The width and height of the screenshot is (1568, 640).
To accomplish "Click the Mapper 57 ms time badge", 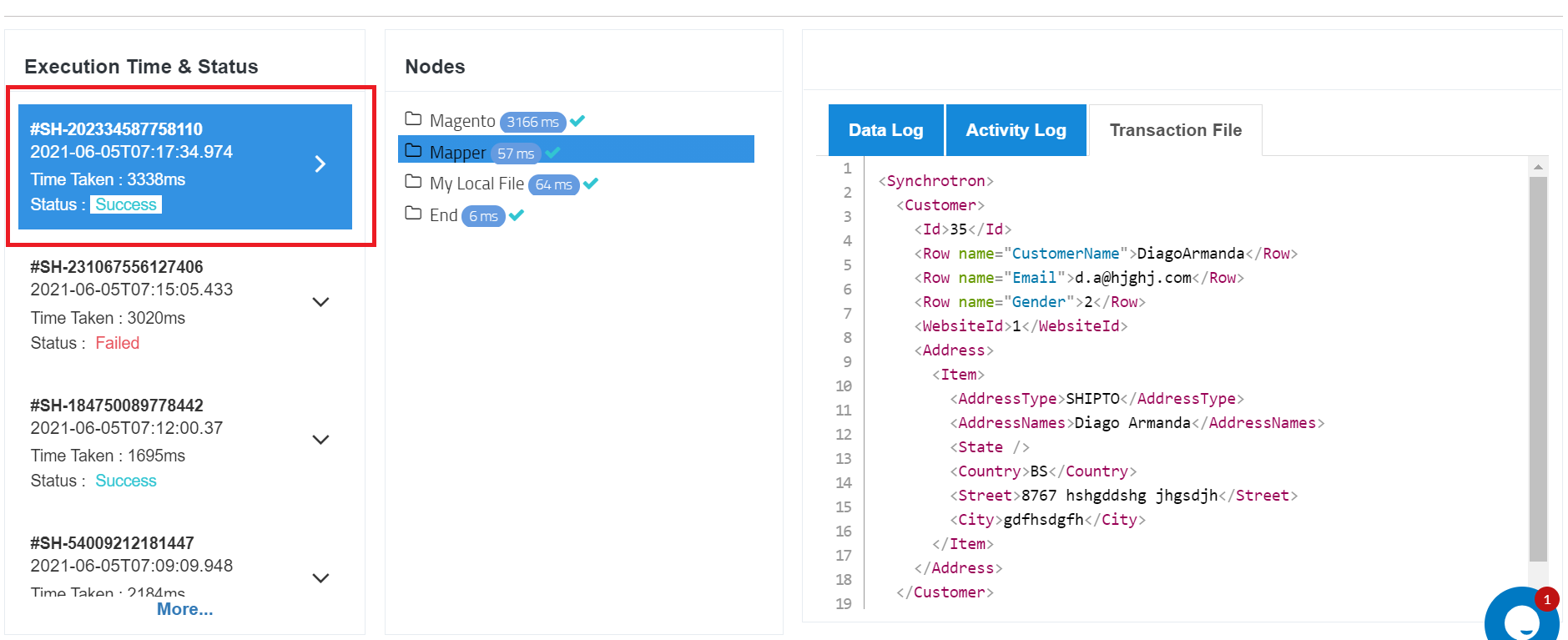I will point(516,154).
